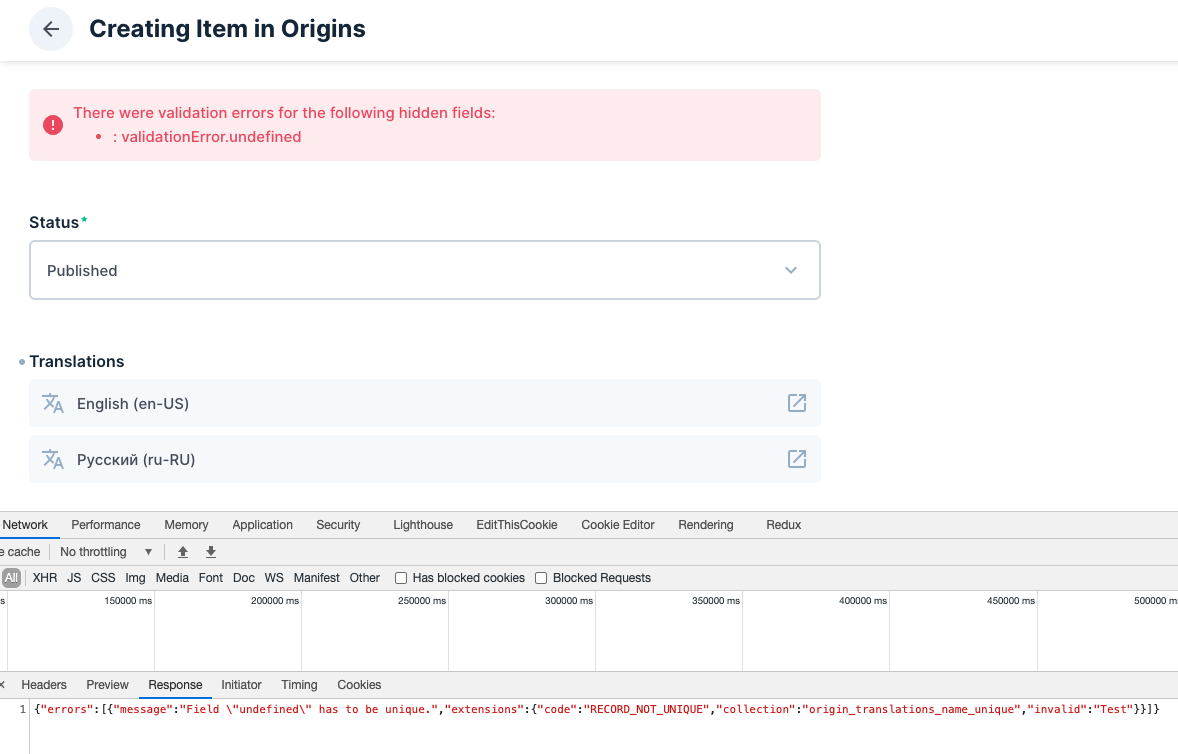Filter requests by WS

274,578
